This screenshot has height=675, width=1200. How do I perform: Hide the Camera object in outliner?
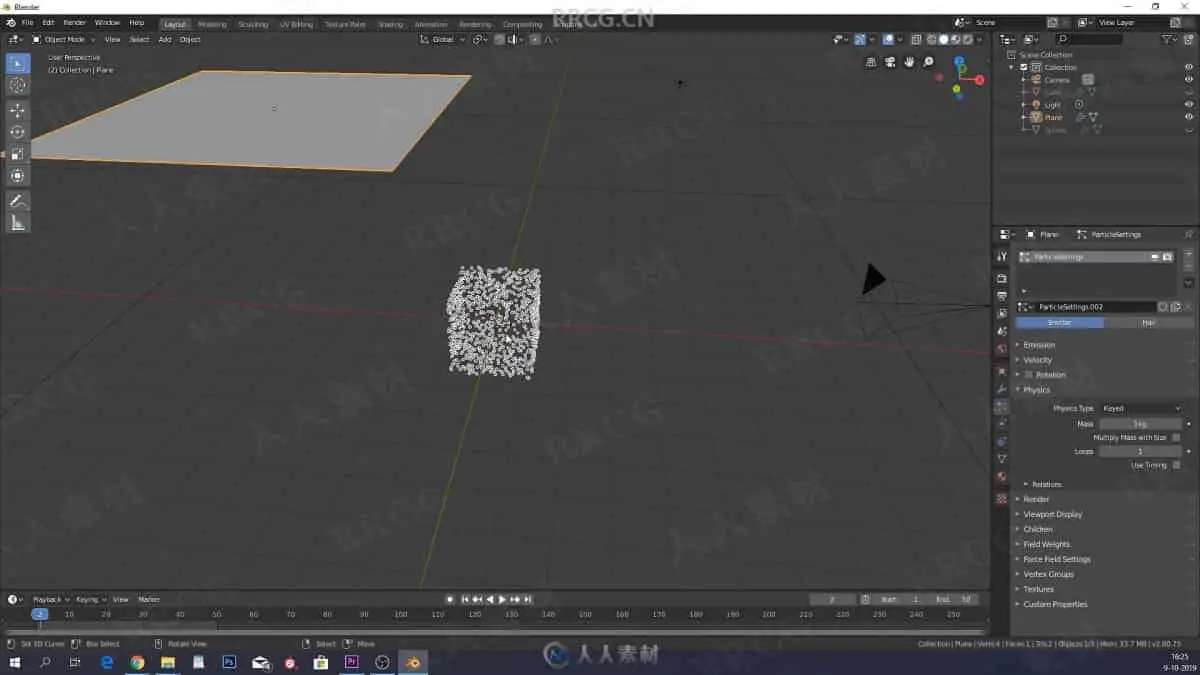1189,79
